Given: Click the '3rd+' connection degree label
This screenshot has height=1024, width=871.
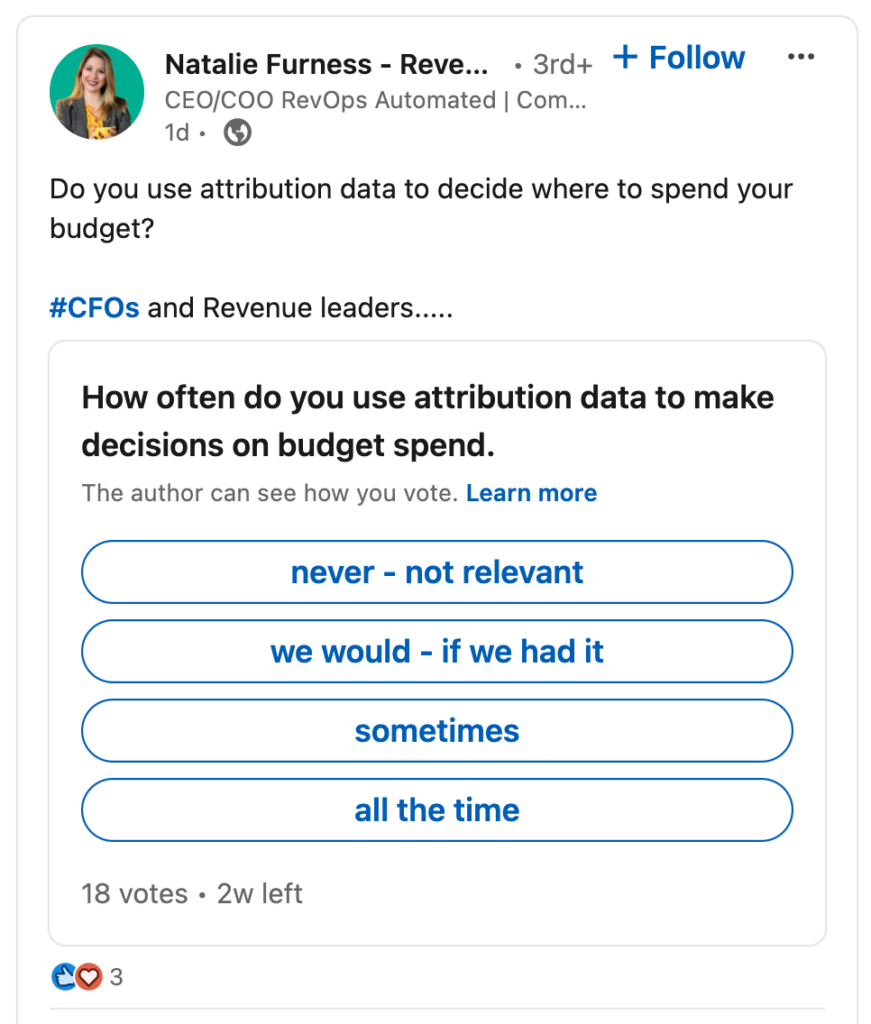Looking at the screenshot, I should click(x=561, y=63).
